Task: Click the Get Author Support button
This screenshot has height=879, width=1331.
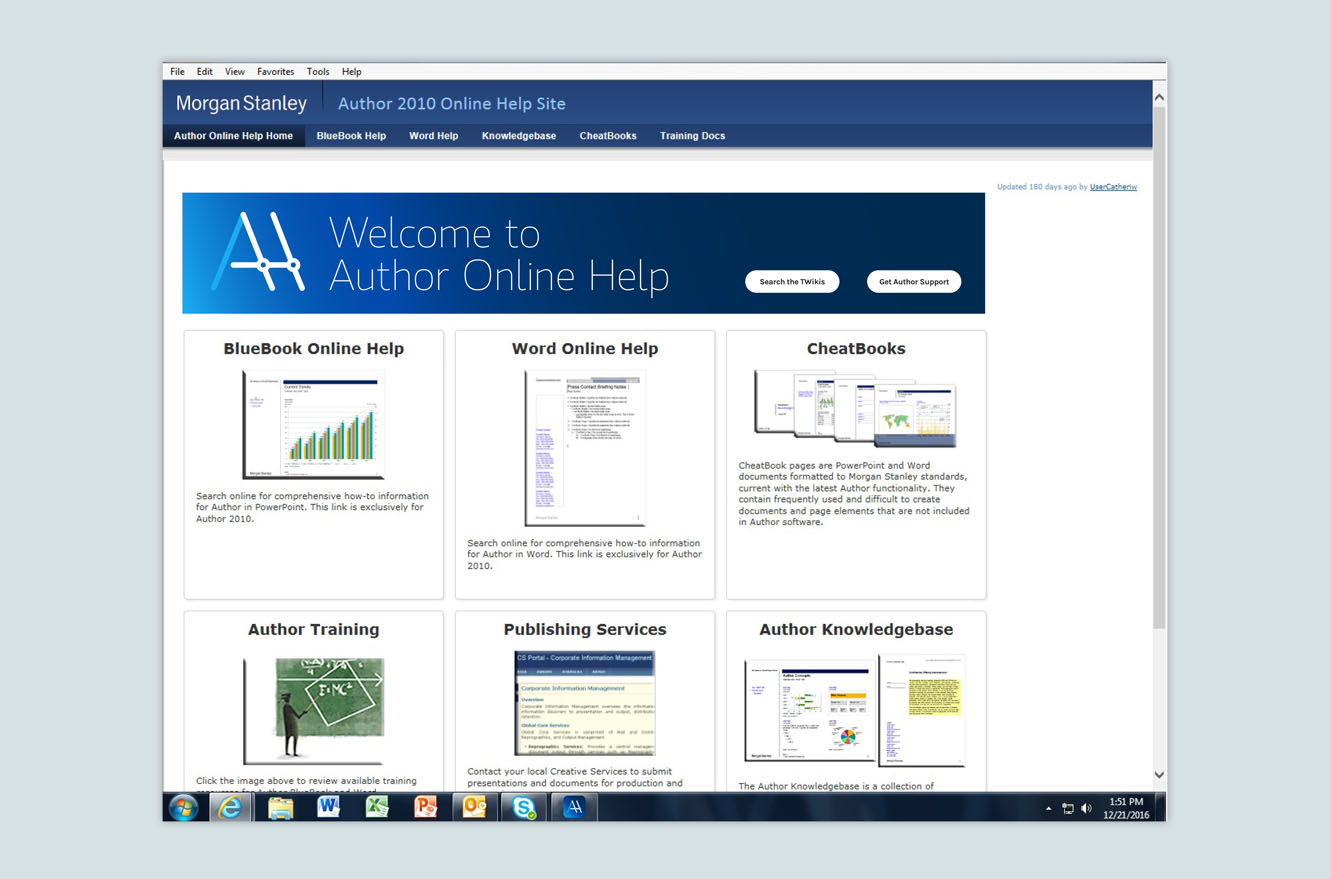Action: [x=914, y=282]
